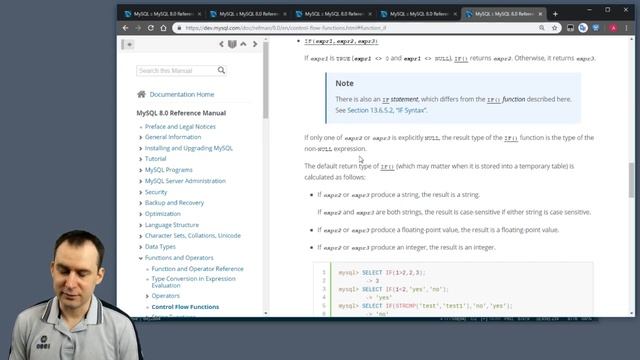Open the Chrome three-dot menu
Viewport: 640px width, 360px height.
coord(626,28)
